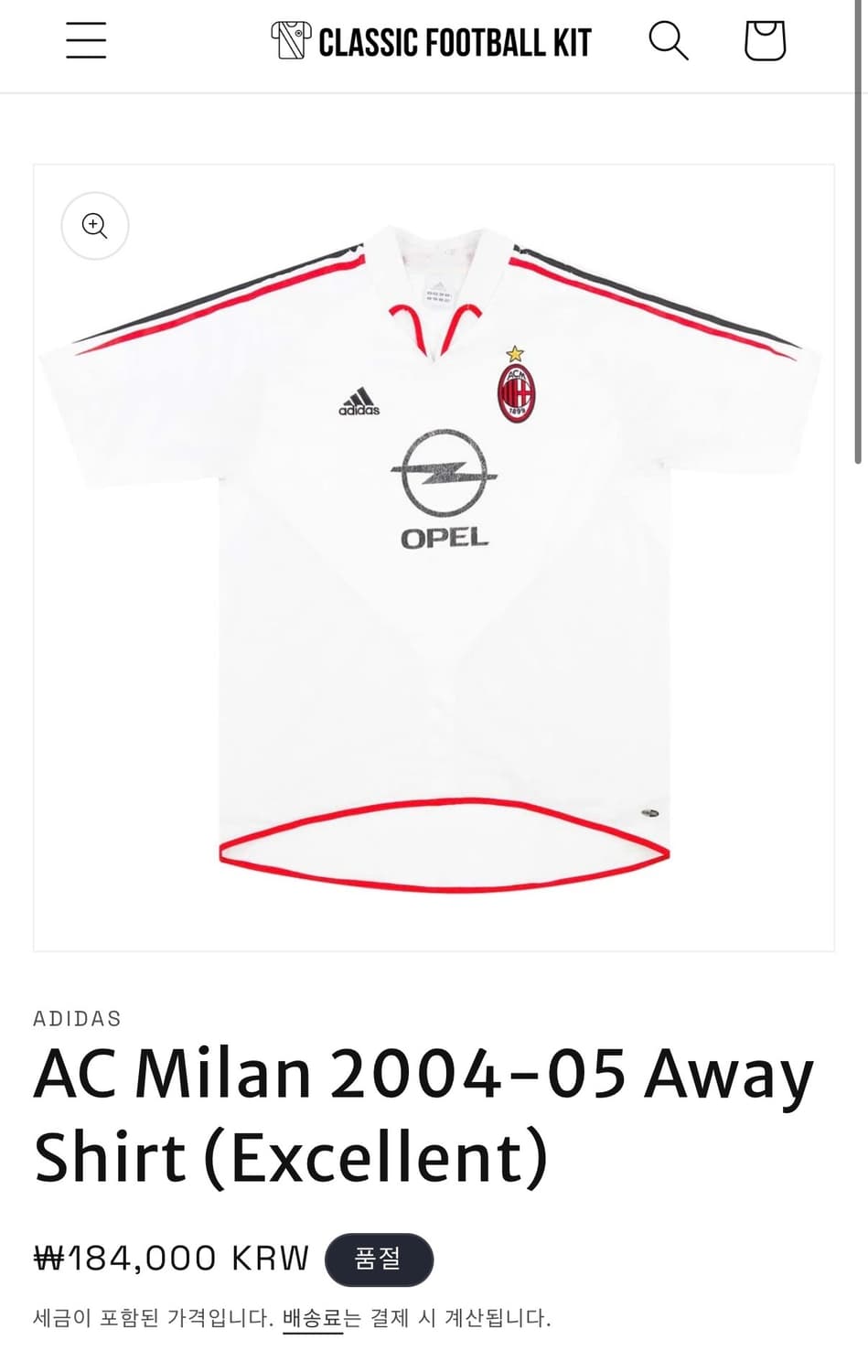Click the Classic Football Kit title text
868x1372 pixels.
tap(455, 42)
